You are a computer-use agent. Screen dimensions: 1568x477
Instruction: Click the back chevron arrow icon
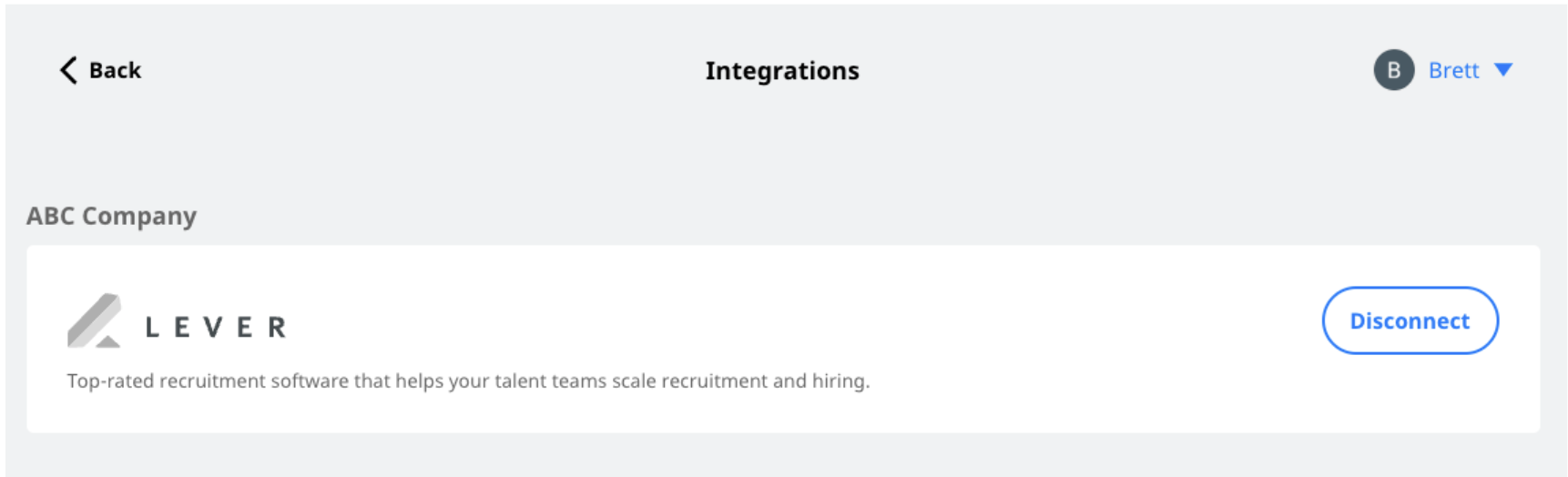(x=68, y=70)
